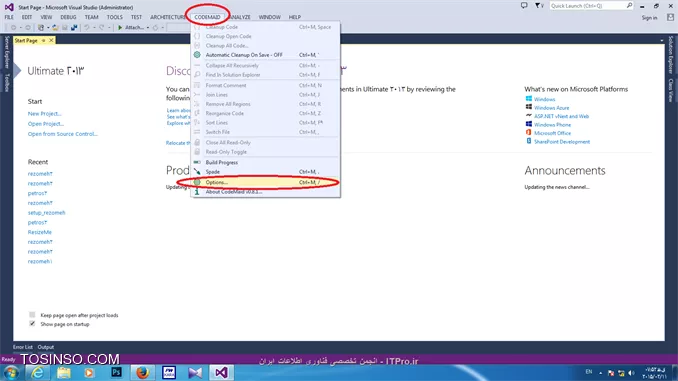Open the VIEW menu
Image resolution: width=678 pixels, height=381 pixels.
tap(46, 17)
